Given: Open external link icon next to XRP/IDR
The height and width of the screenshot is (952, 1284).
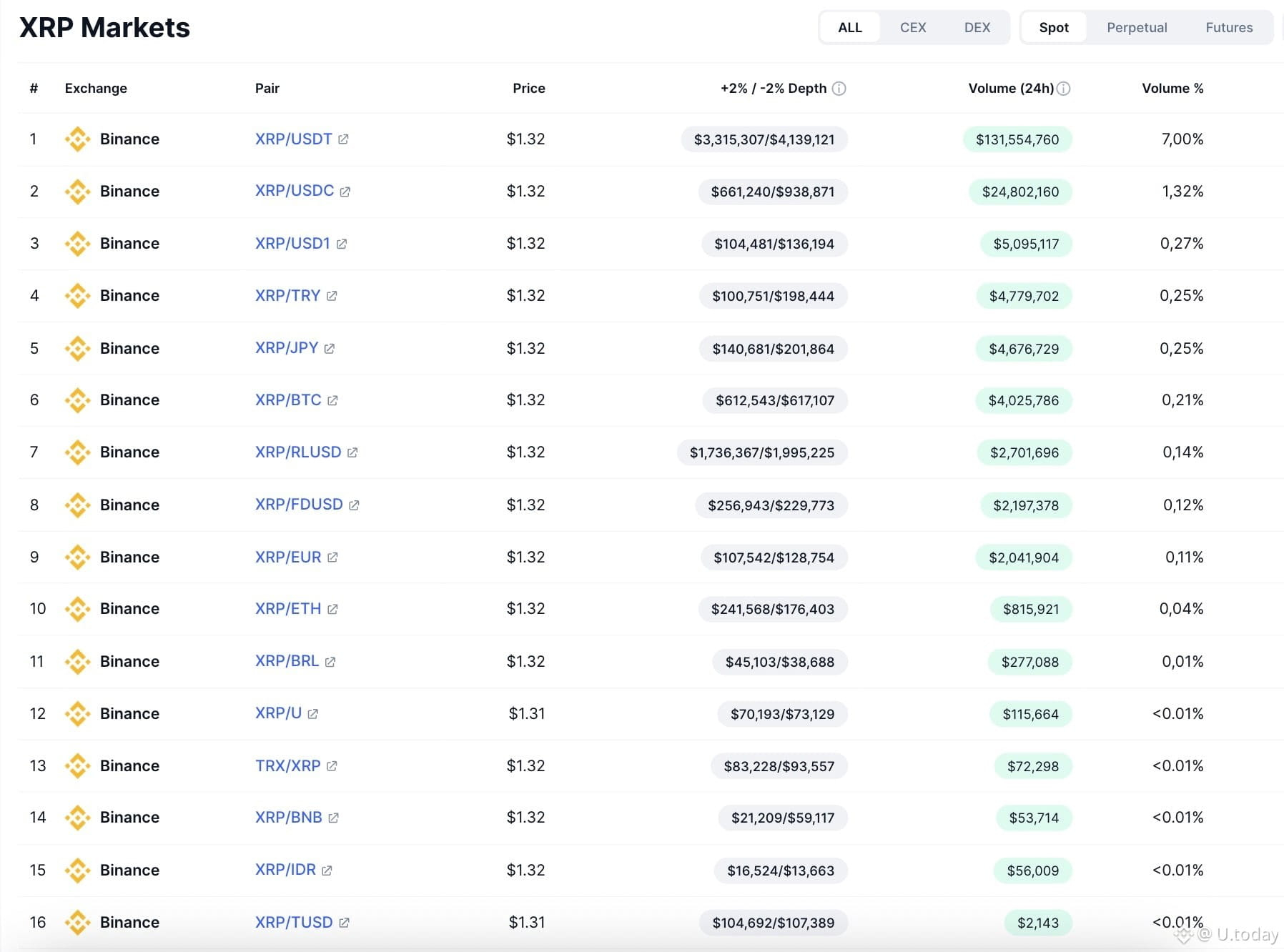Looking at the screenshot, I should coord(327,871).
